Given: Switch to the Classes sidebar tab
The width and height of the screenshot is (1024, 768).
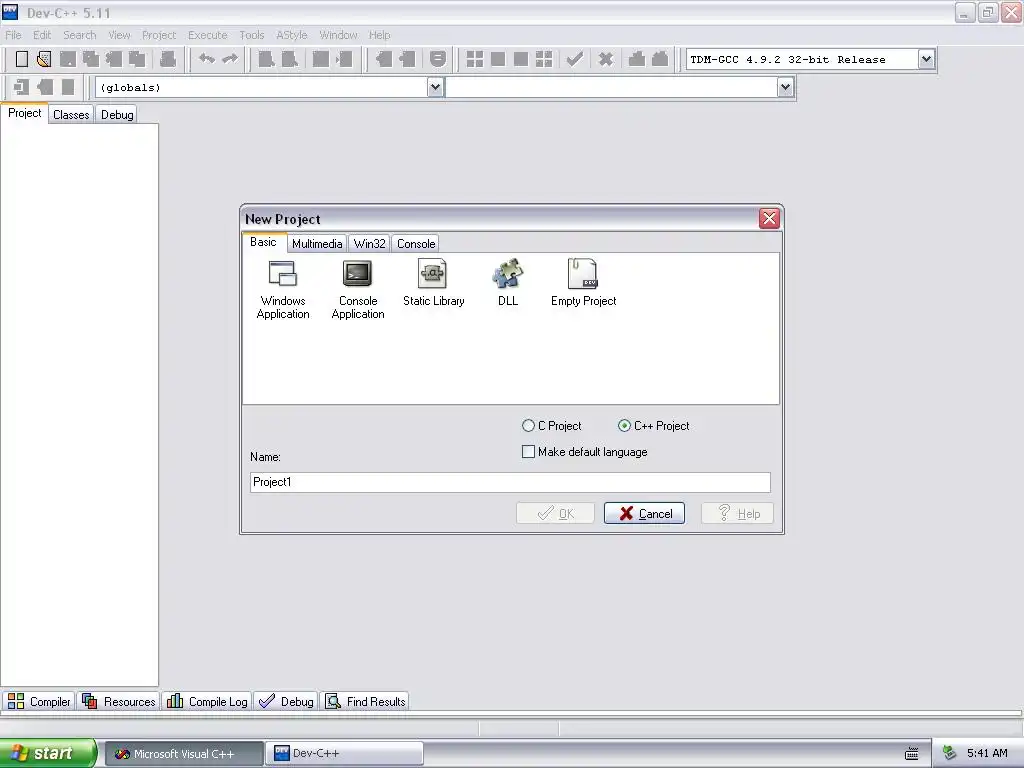Looking at the screenshot, I should 71,115.
